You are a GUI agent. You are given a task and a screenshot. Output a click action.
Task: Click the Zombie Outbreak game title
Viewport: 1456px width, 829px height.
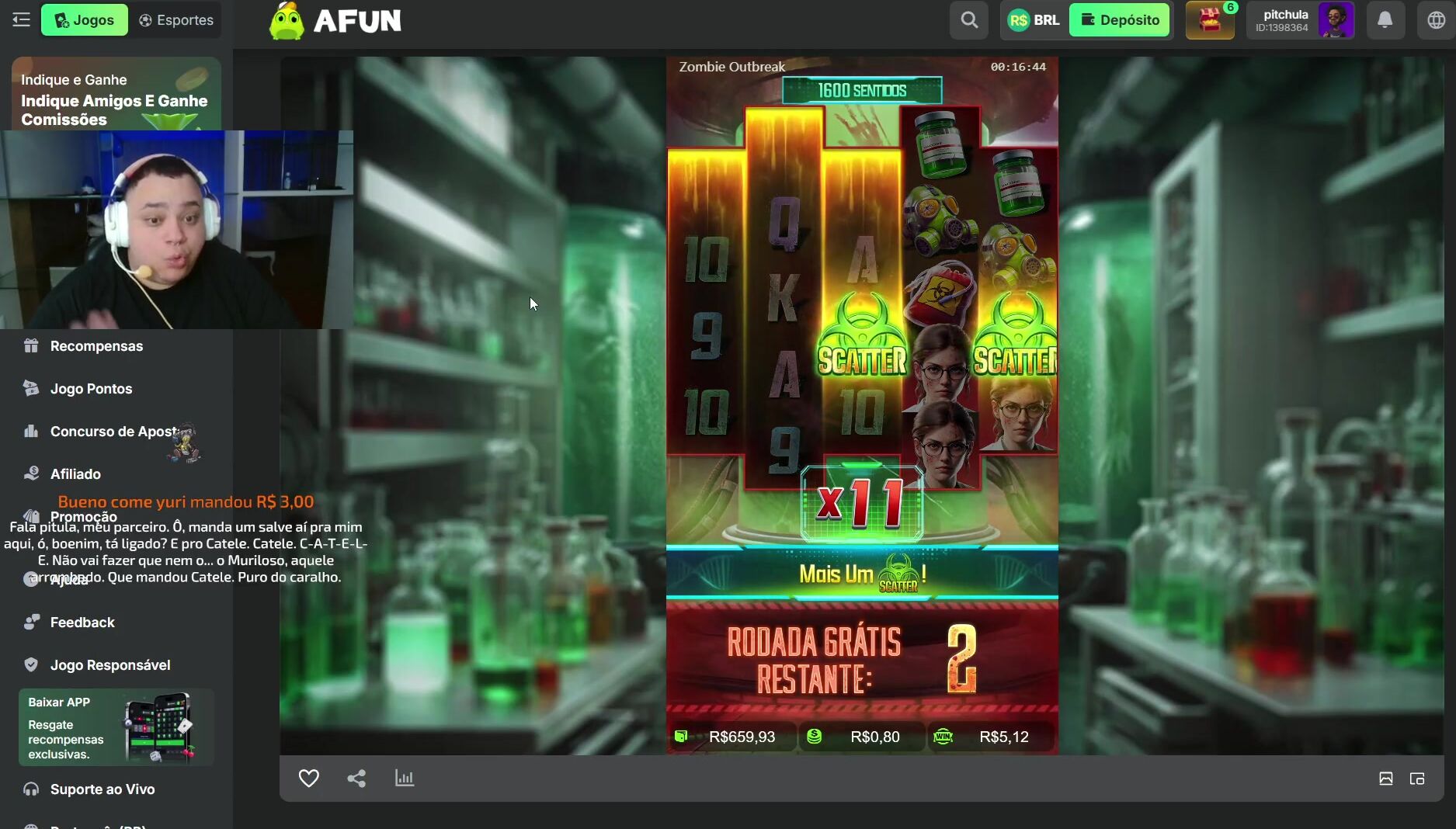tap(732, 67)
